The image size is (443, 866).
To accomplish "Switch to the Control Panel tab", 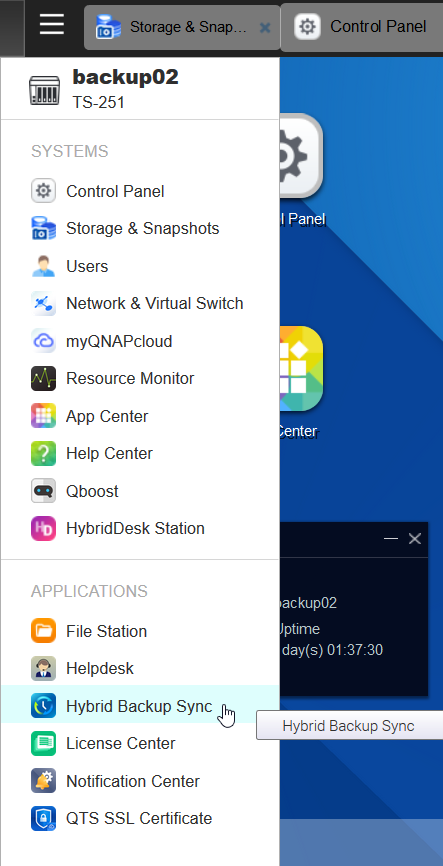I will point(362,27).
